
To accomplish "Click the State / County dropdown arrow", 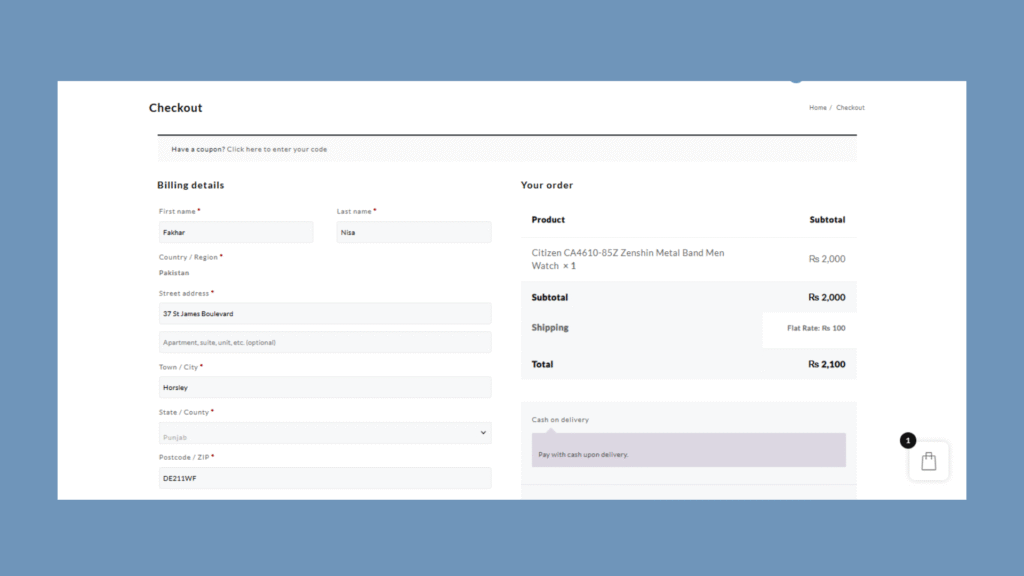I will coord(483,433).
